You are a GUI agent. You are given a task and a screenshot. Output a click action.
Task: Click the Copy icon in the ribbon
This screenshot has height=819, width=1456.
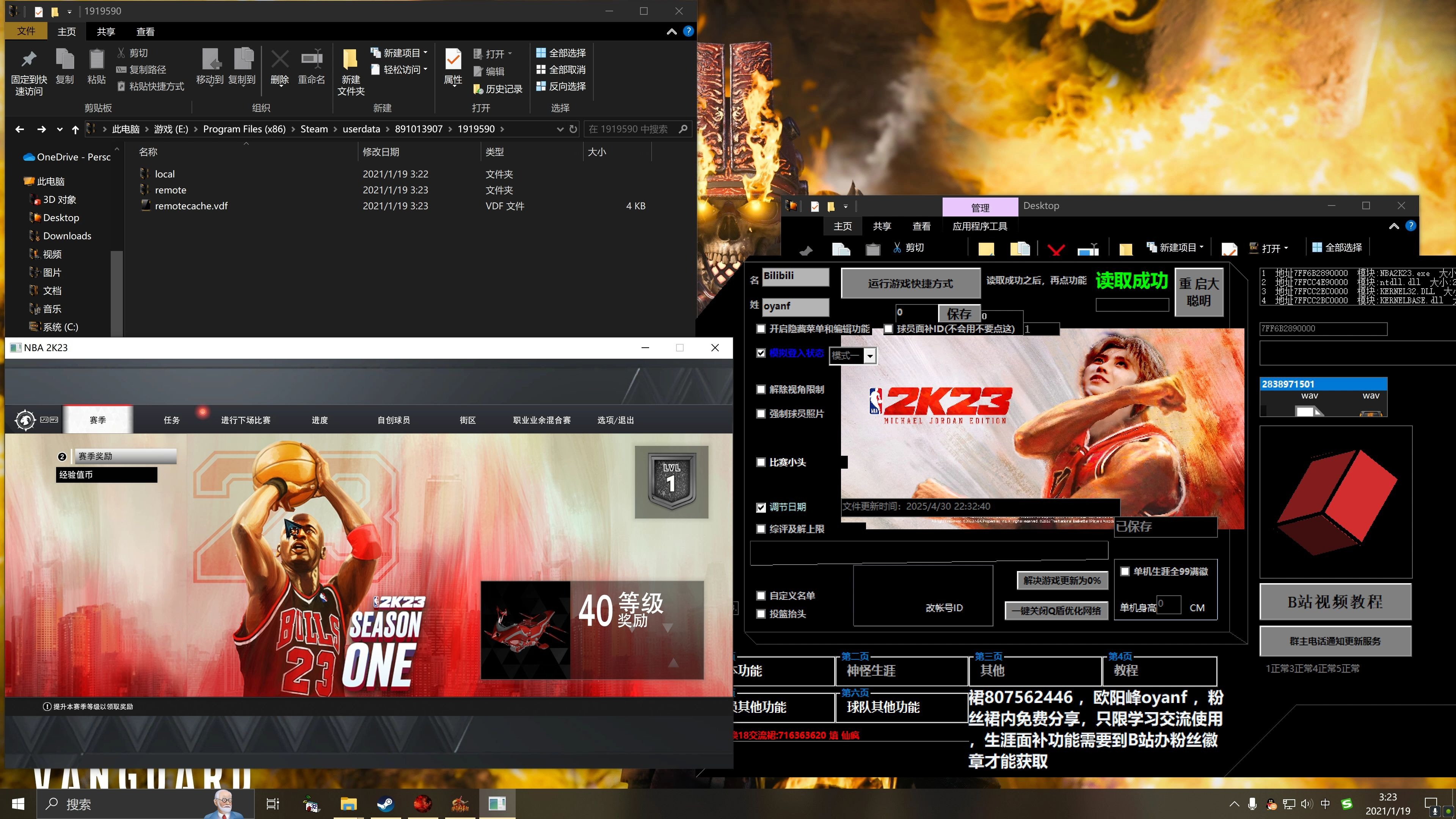(64, 60)
